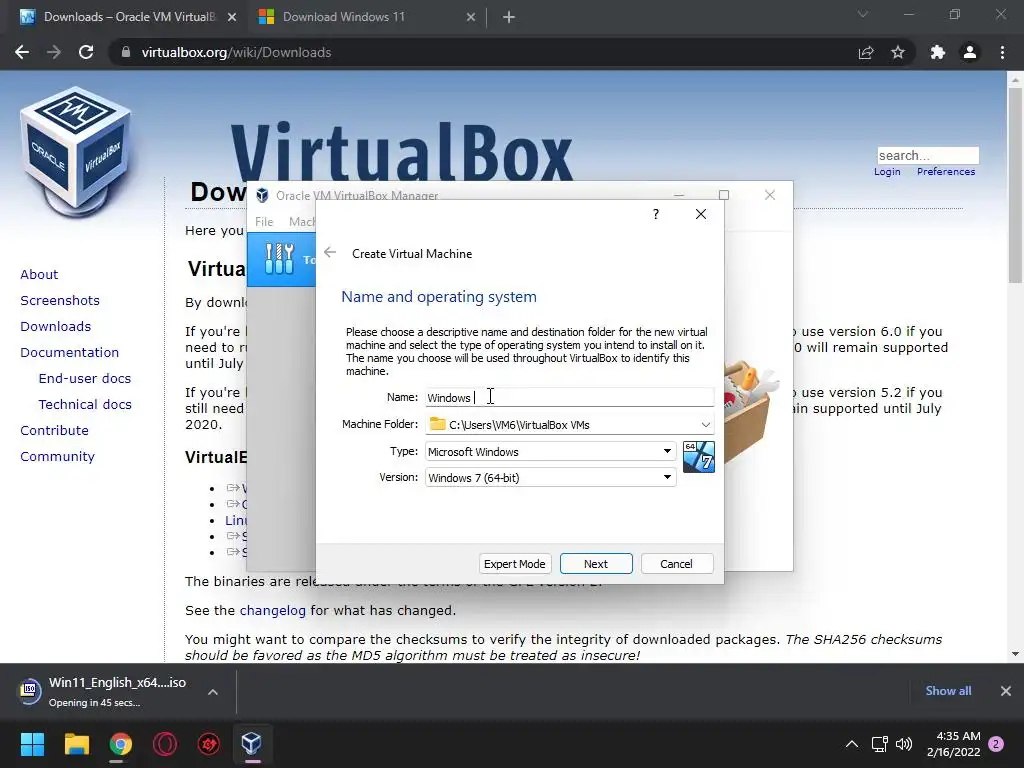Click the help question mark icon
Image resolution: width=1024 pixels, height=768 pixels.
(x=656, y=214)
